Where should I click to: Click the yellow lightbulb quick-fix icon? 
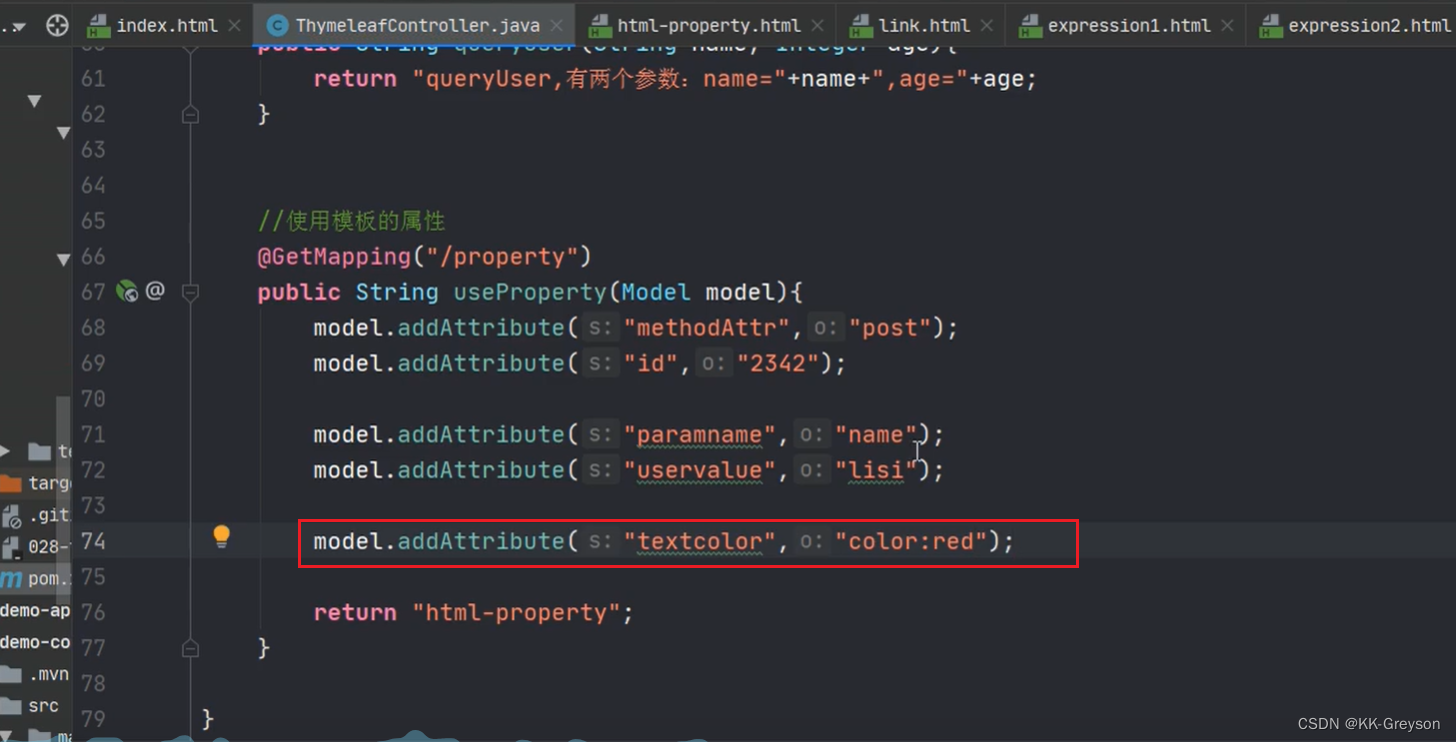222,537
